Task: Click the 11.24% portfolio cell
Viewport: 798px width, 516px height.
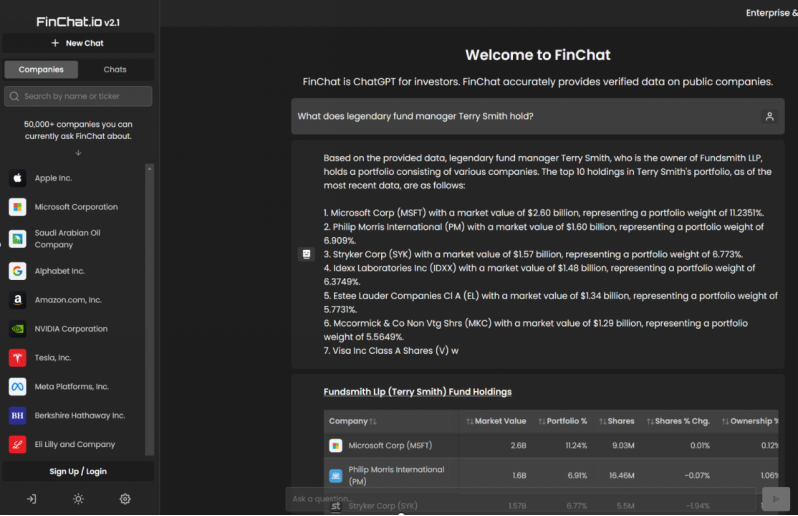Action: tap(576, 446)
